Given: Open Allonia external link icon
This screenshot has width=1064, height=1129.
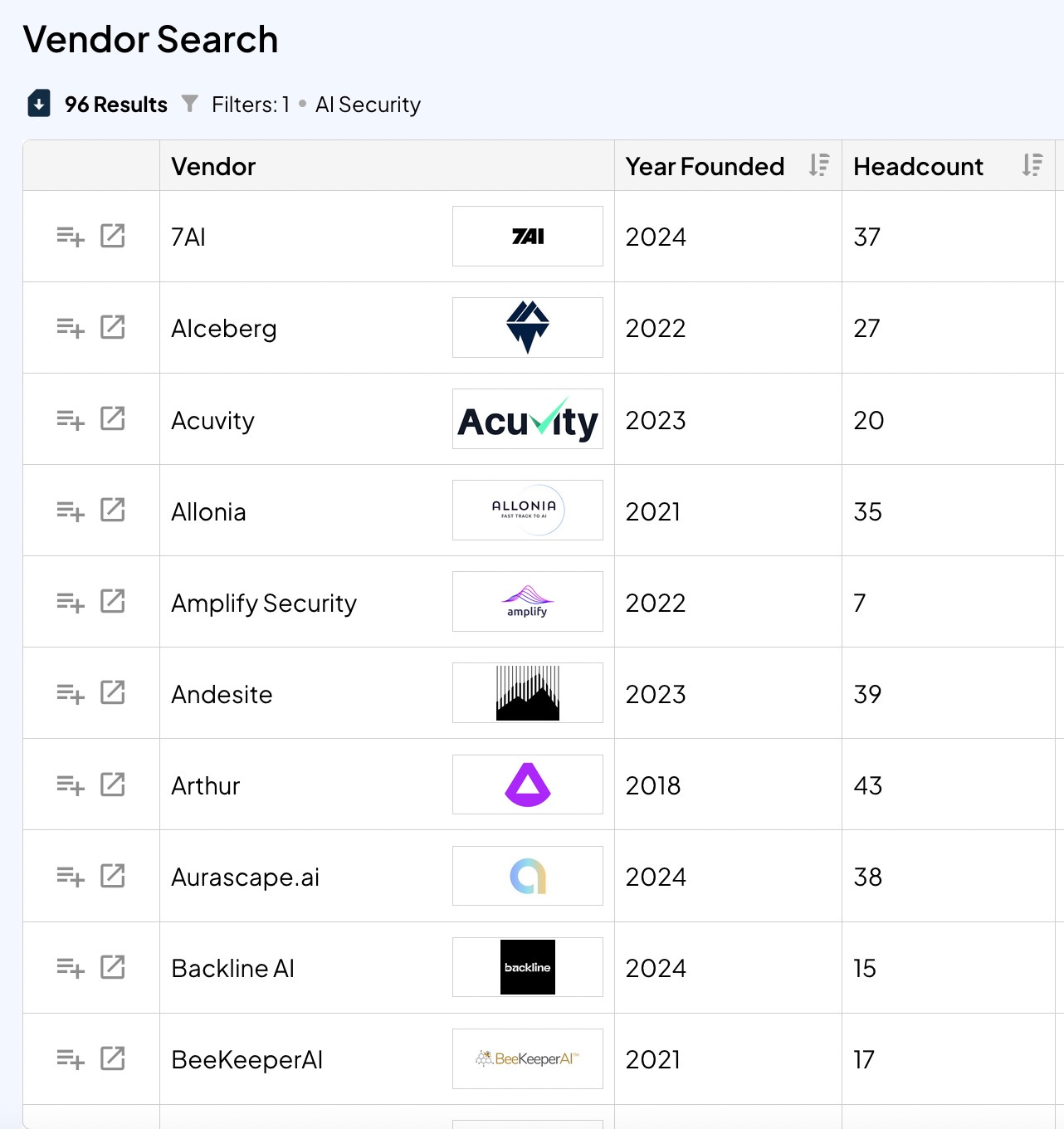Looking at the screenshot, I should [113, 510].
